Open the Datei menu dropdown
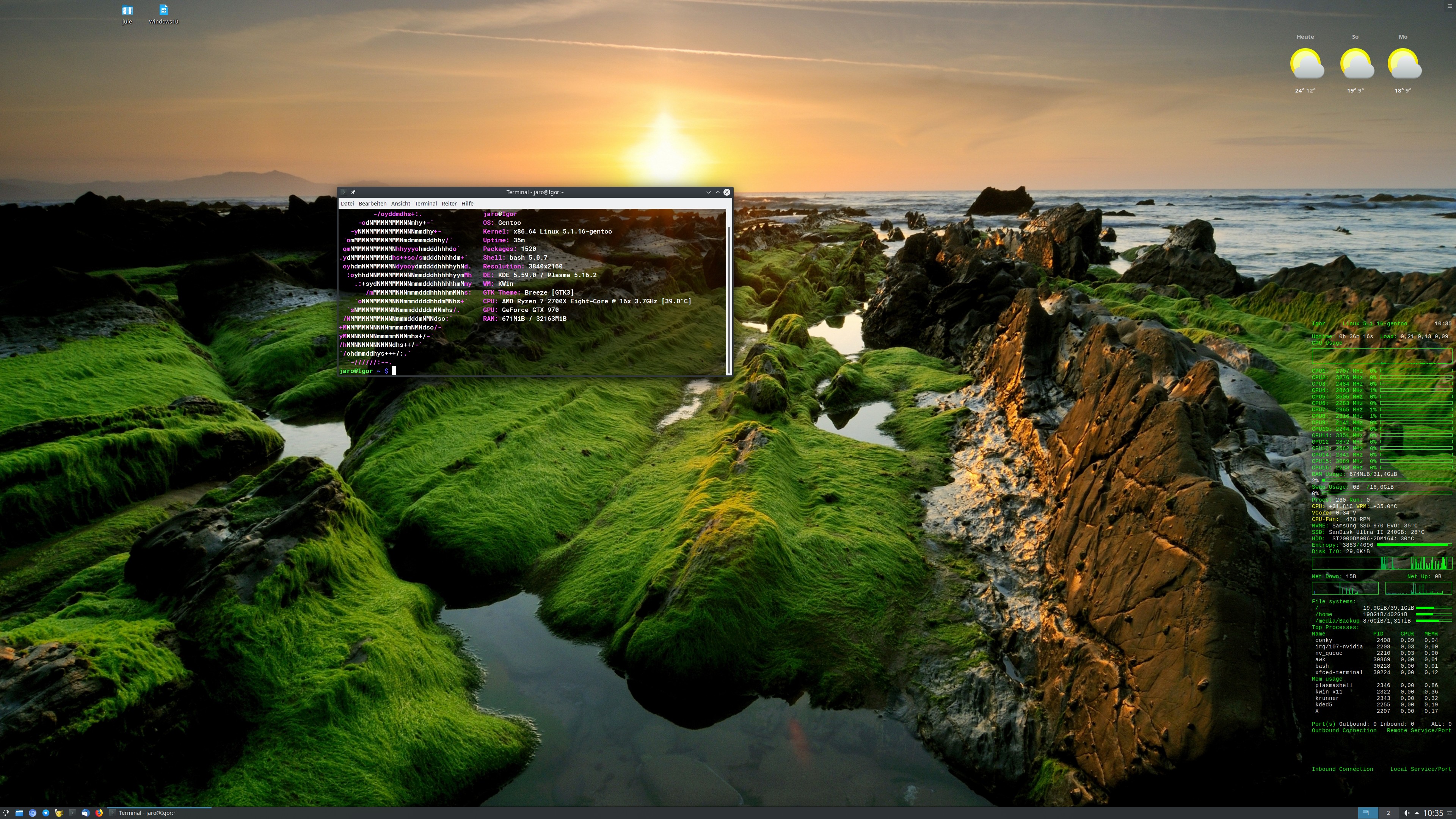1456x819 pixels. point(347,204)
